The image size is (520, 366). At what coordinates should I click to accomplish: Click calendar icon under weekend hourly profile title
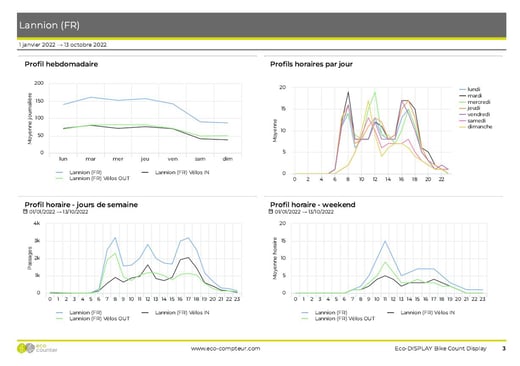(x=271, y=212)
